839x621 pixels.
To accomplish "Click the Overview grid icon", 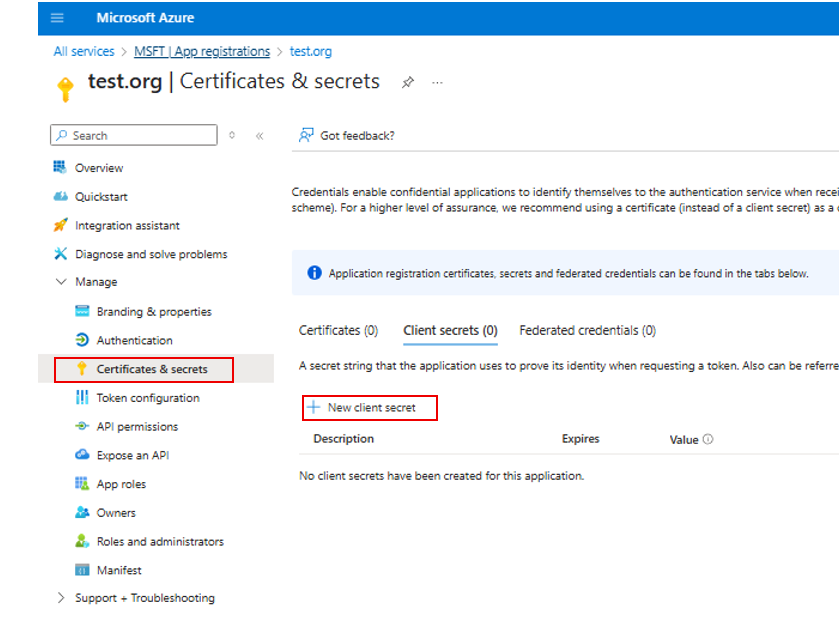I will pos(60,167).
